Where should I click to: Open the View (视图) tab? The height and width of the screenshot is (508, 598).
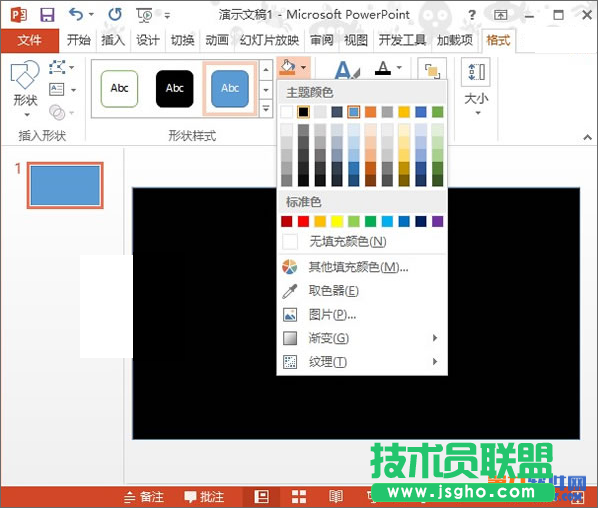pos(356,40)
